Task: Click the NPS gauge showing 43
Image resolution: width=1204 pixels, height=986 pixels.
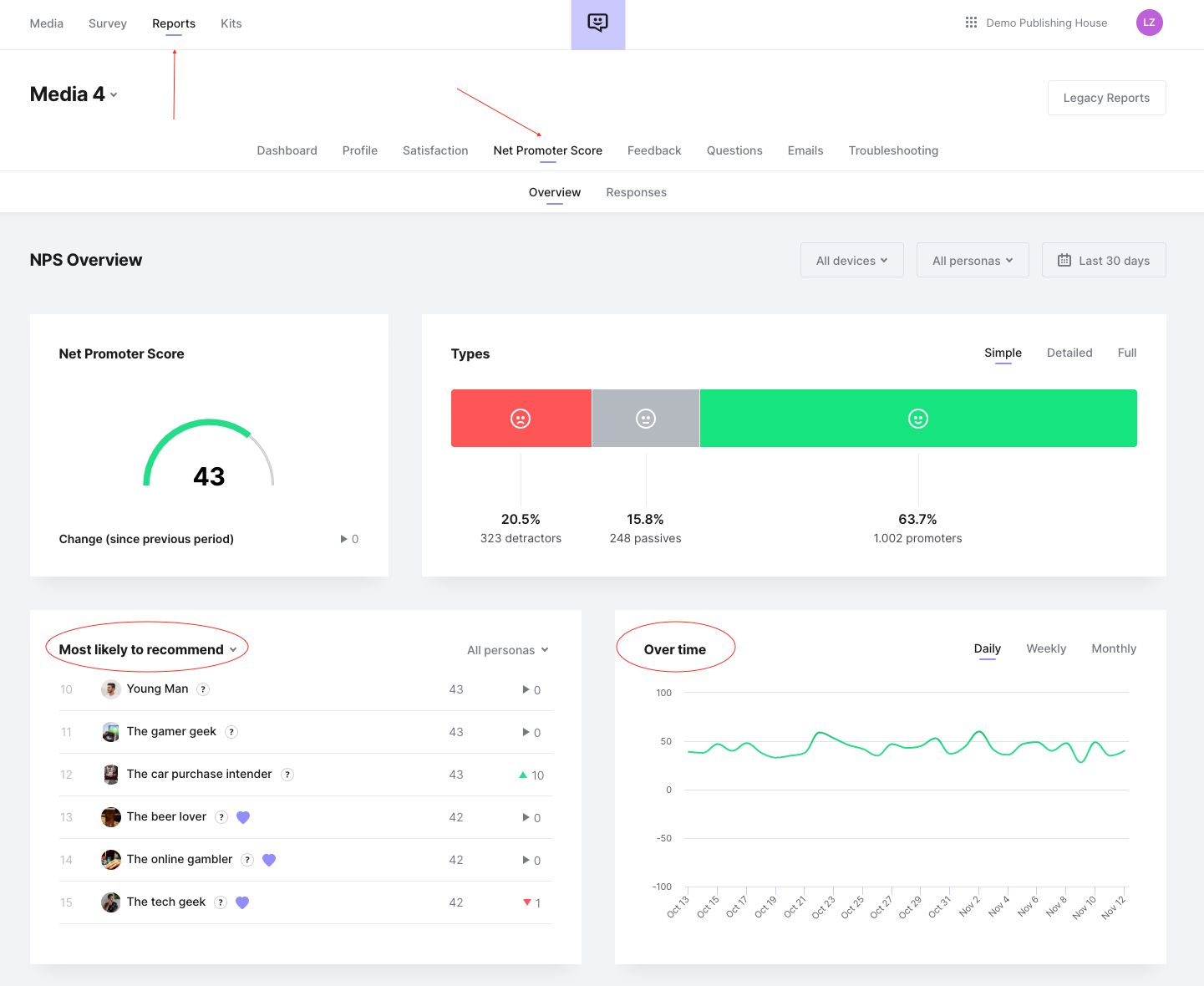Action: click(209, 453)
